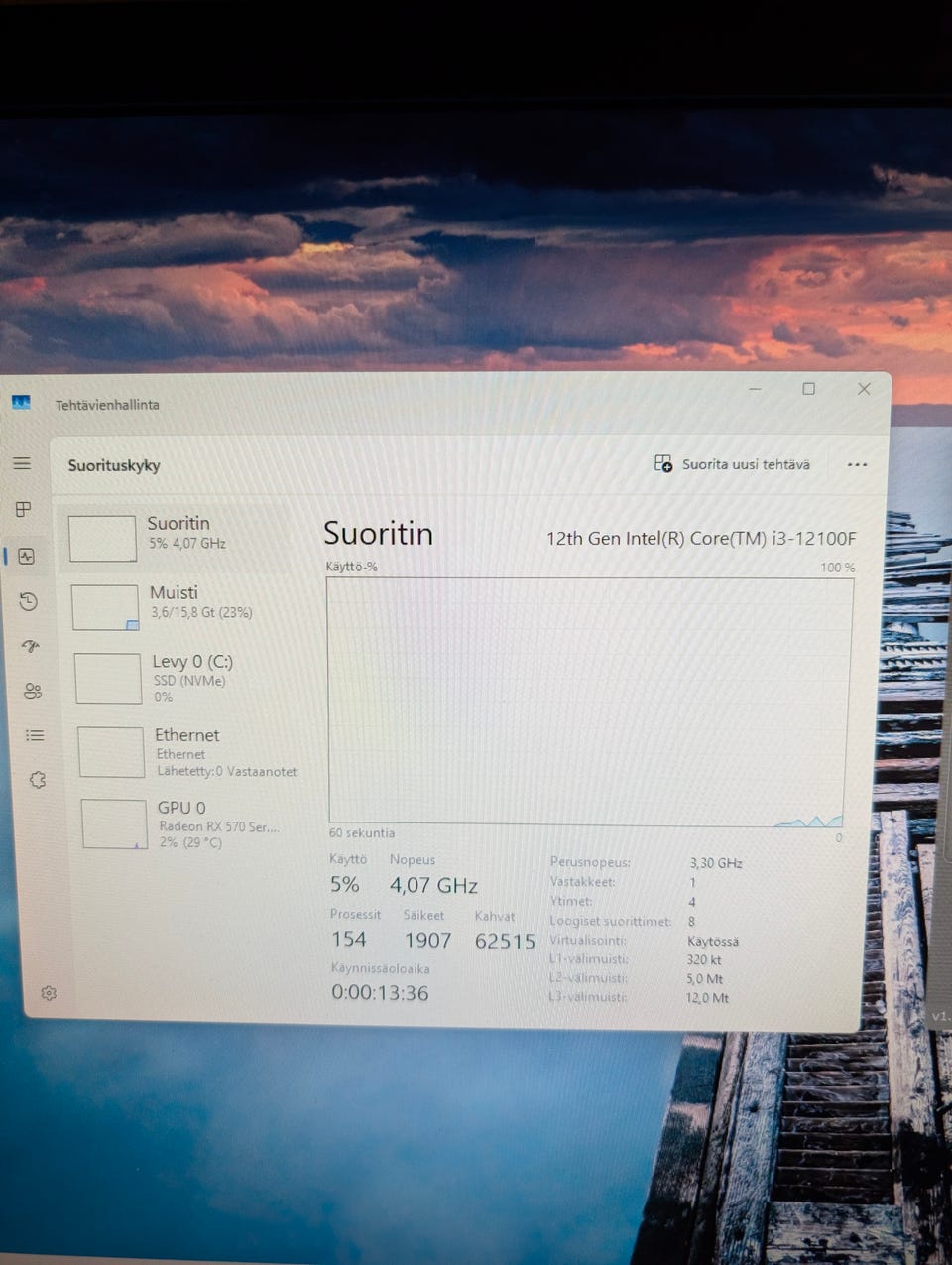Open the App history sidebar icon
The image size is (952, 1265).
28,601
